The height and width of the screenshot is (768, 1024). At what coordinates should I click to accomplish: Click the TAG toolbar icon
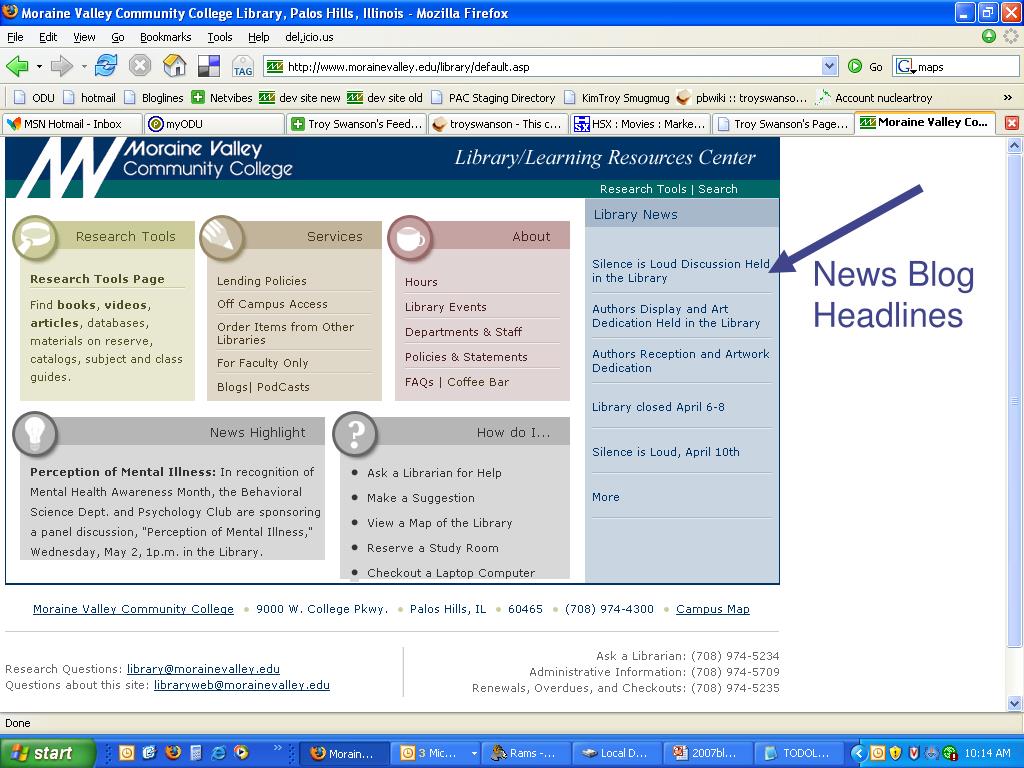point(243,67)
